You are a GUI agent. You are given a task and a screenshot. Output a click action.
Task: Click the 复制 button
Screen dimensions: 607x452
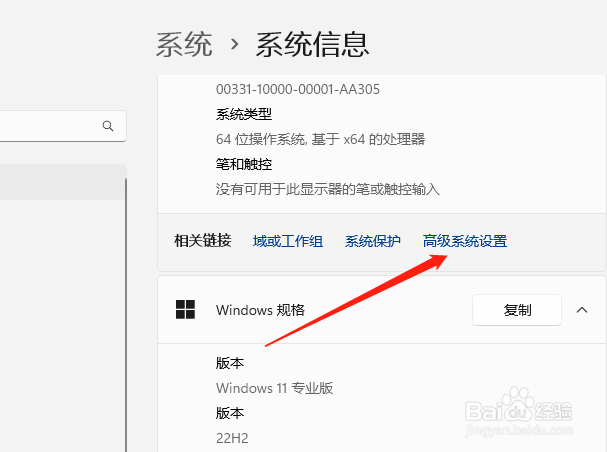tap(517, 310)
